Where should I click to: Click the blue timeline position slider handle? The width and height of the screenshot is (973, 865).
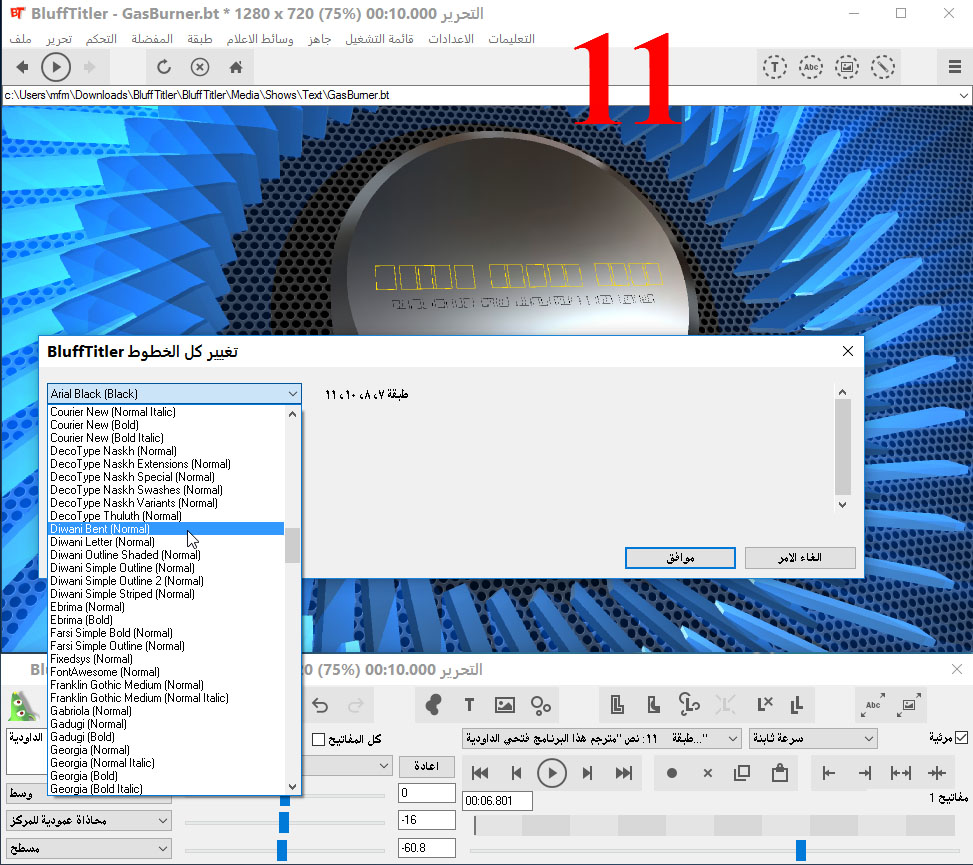click(801, 850)
